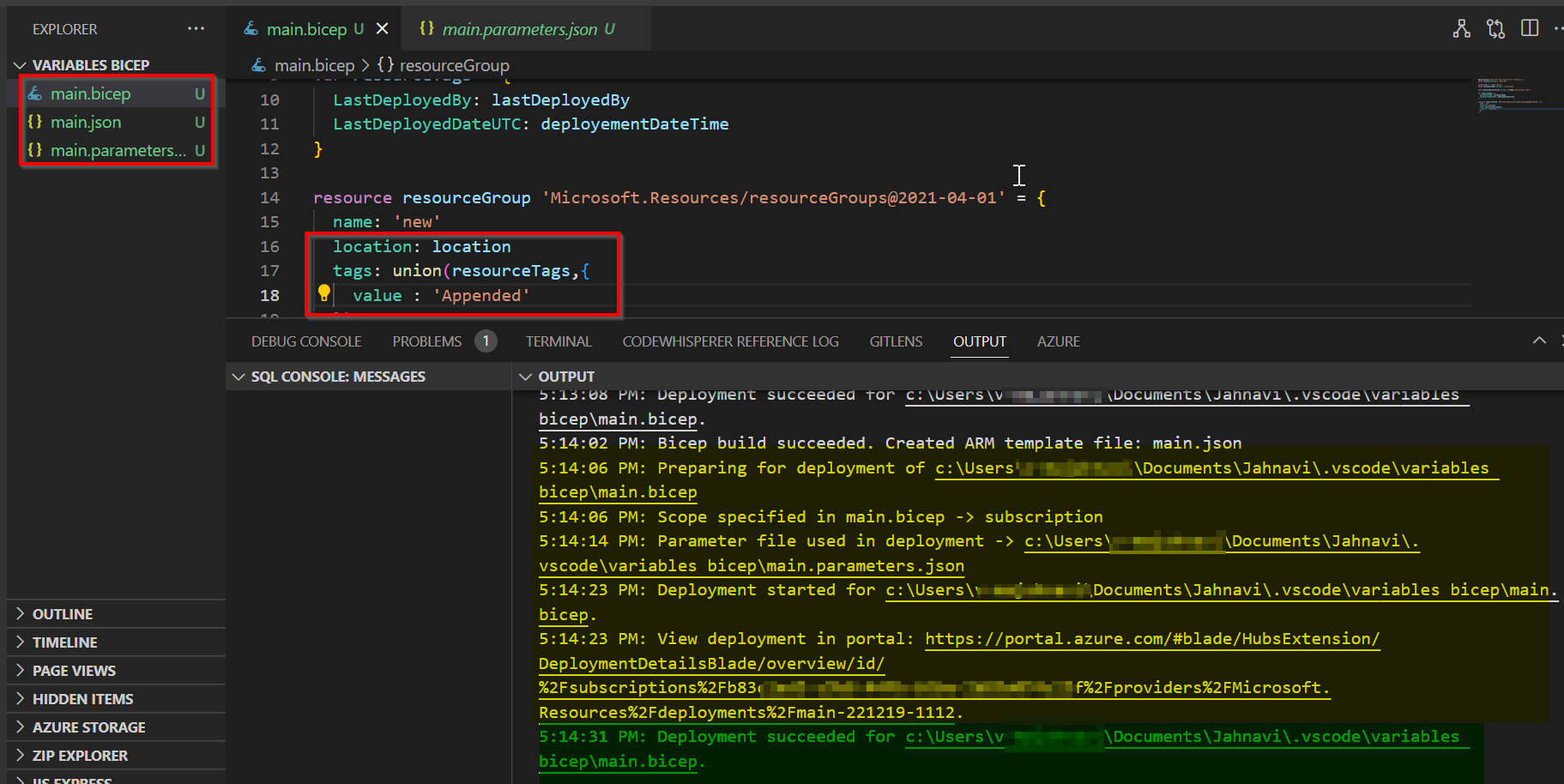Click the Bicep visualizer icon in editor toolbar
1564x784 pixels.
pos(1462,28)
